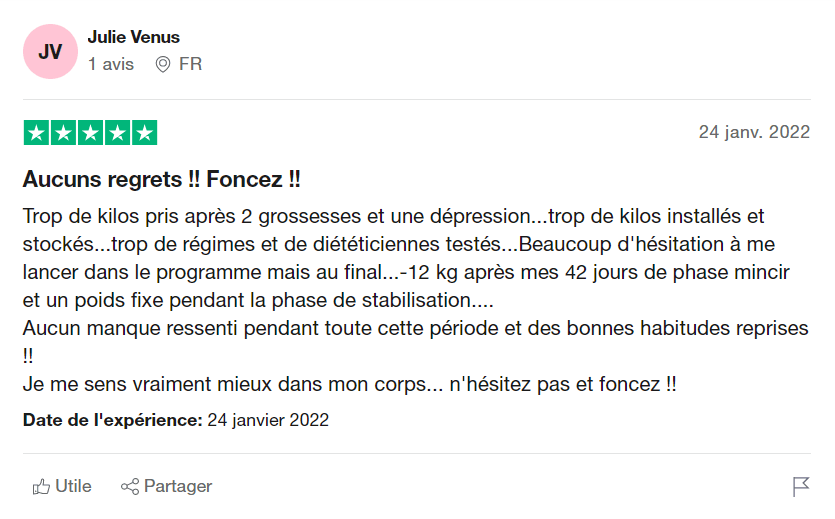Click the first green rating star
Image resolution: width=835 pixels, height=519 pixels.
(36, 133)
